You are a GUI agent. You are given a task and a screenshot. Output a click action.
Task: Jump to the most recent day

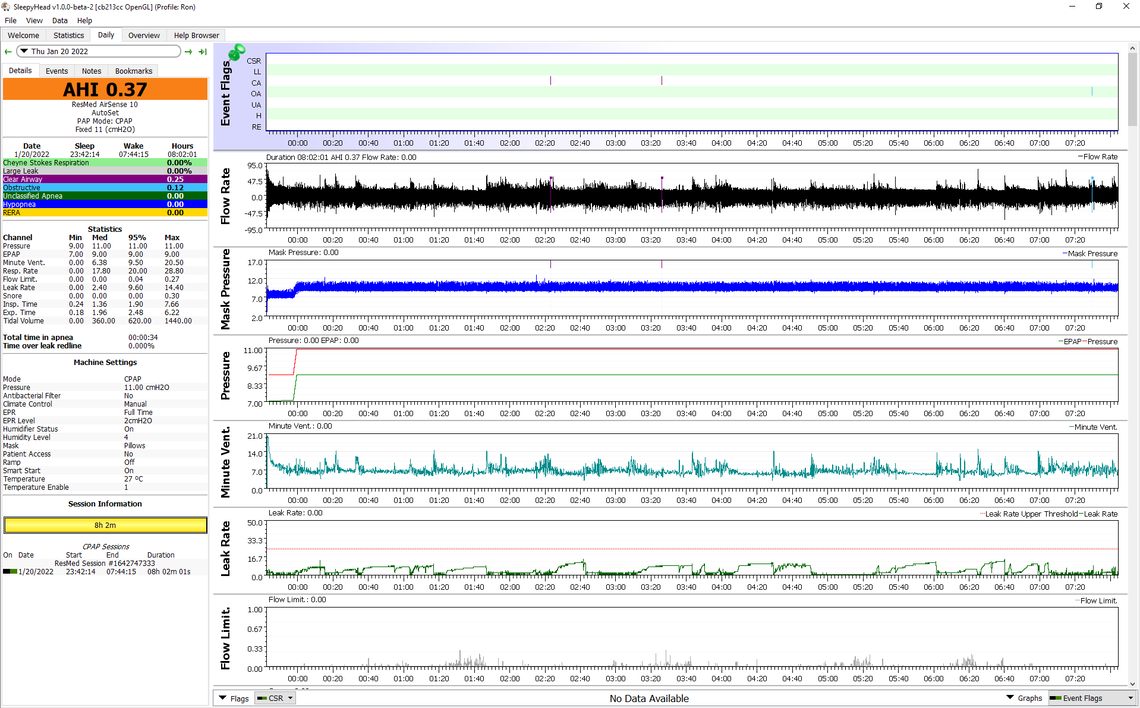click(202, 52)
